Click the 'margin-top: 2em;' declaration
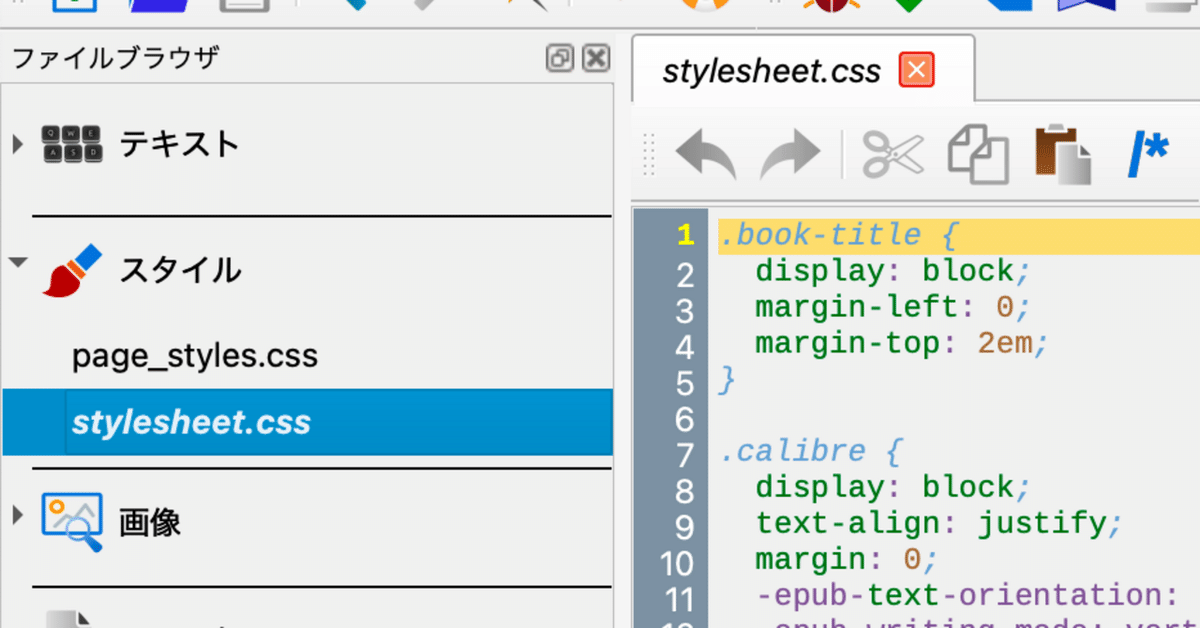The height and width of the screenshot is (628, 1200). click(x=901, y=345)
